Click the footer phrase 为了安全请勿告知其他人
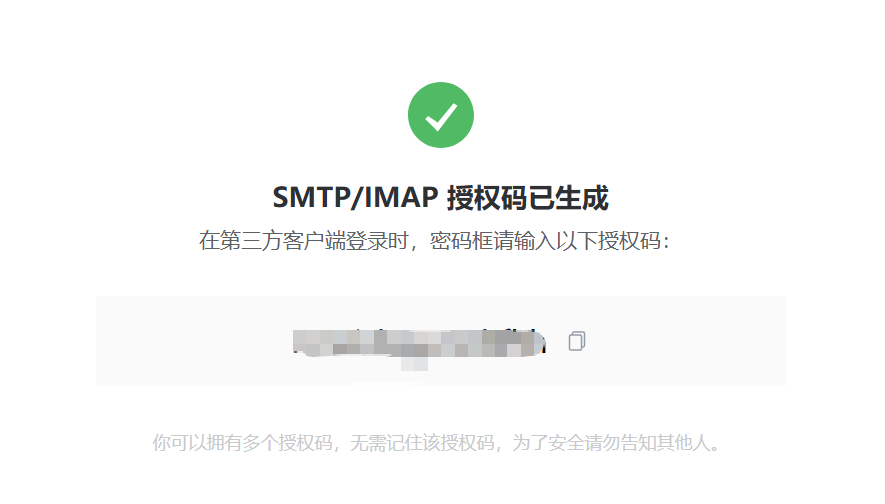 coord(611,442)
